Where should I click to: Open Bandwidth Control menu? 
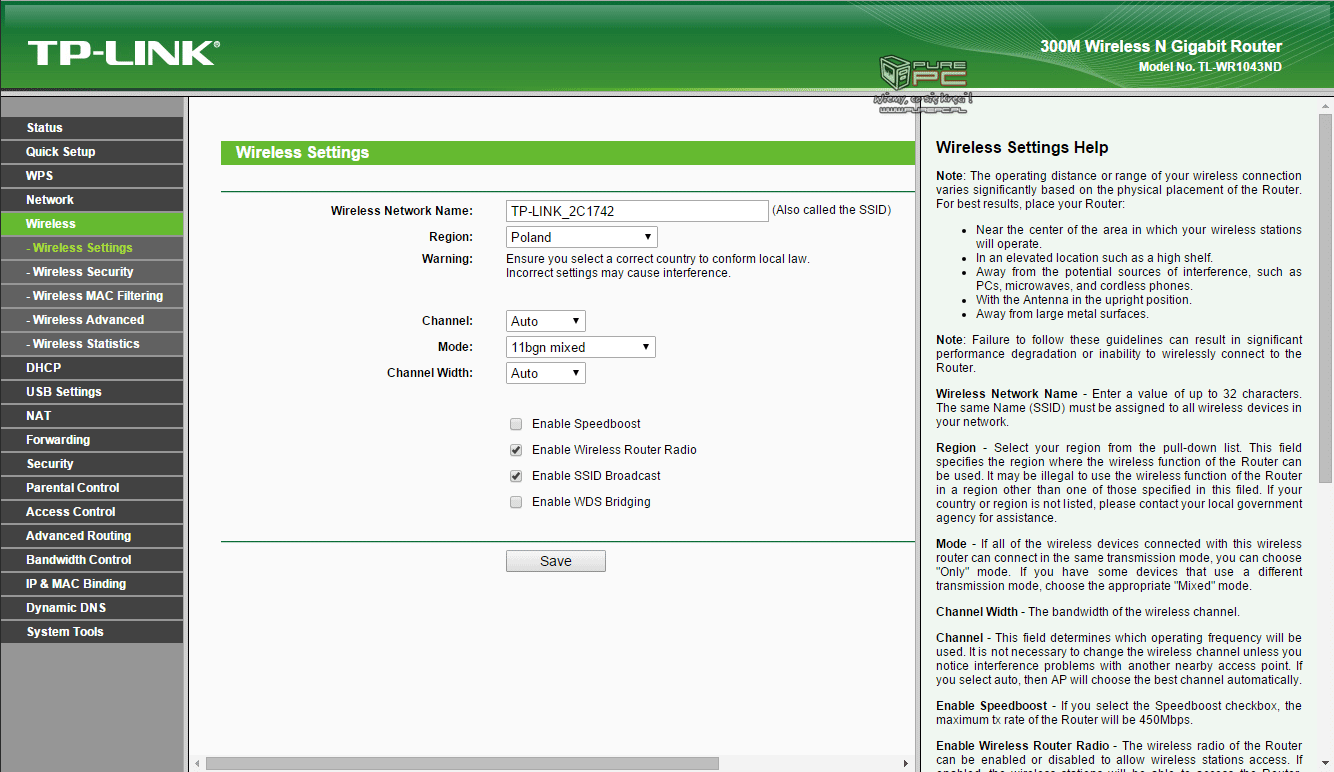click(x=92, y=560)
